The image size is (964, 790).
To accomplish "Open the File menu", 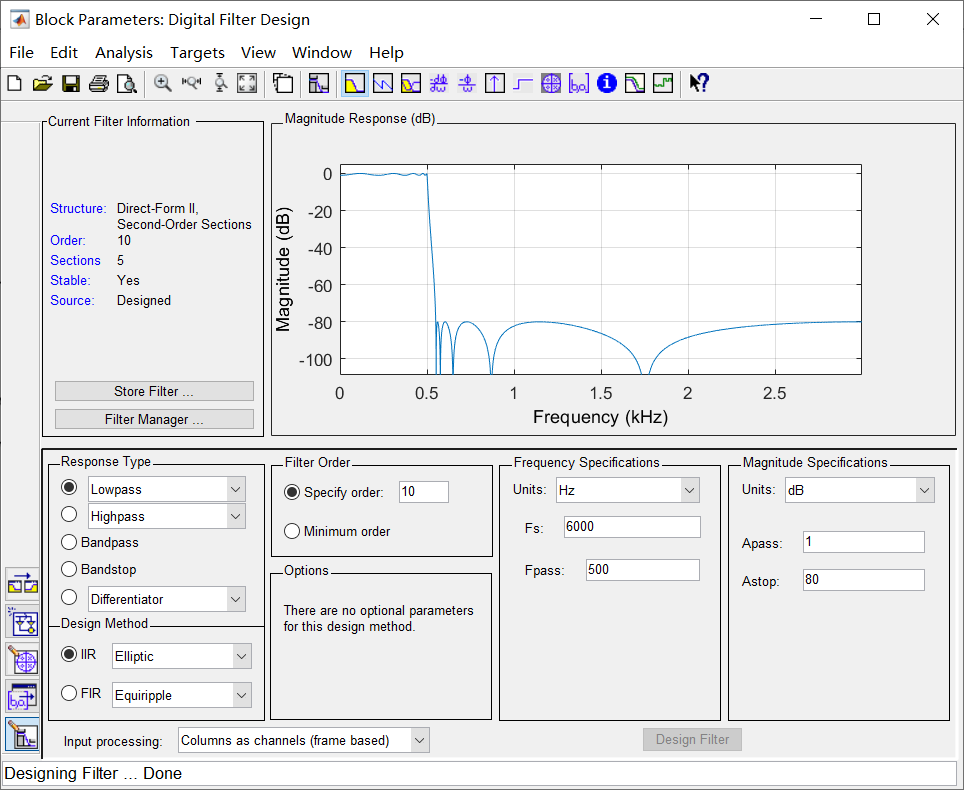I will [22, 53].
